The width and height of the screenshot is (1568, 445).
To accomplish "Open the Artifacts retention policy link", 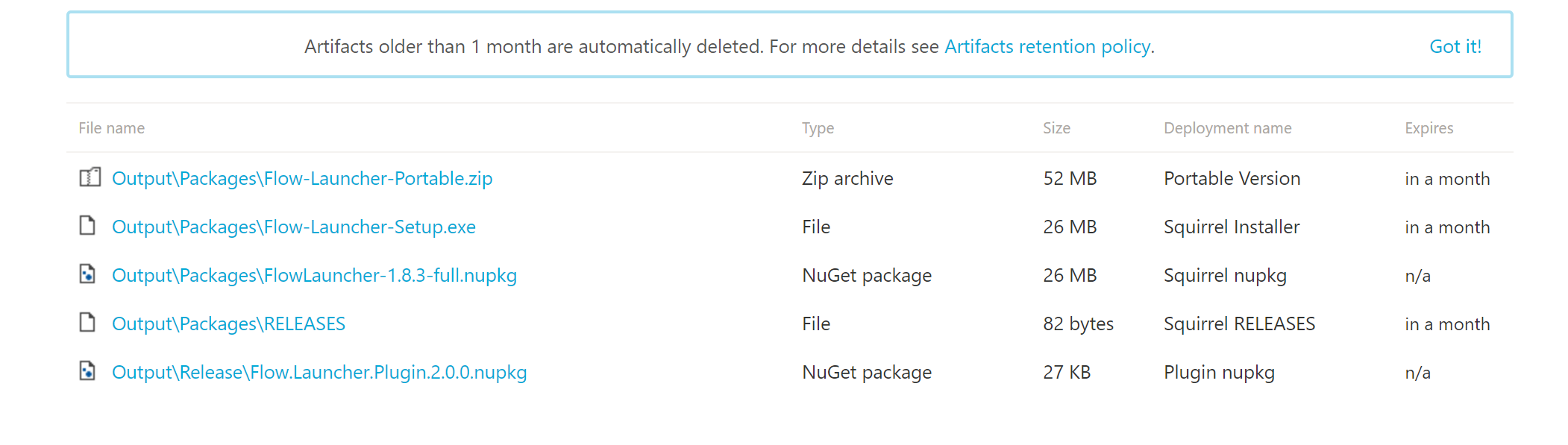I will coord(1047,47).
